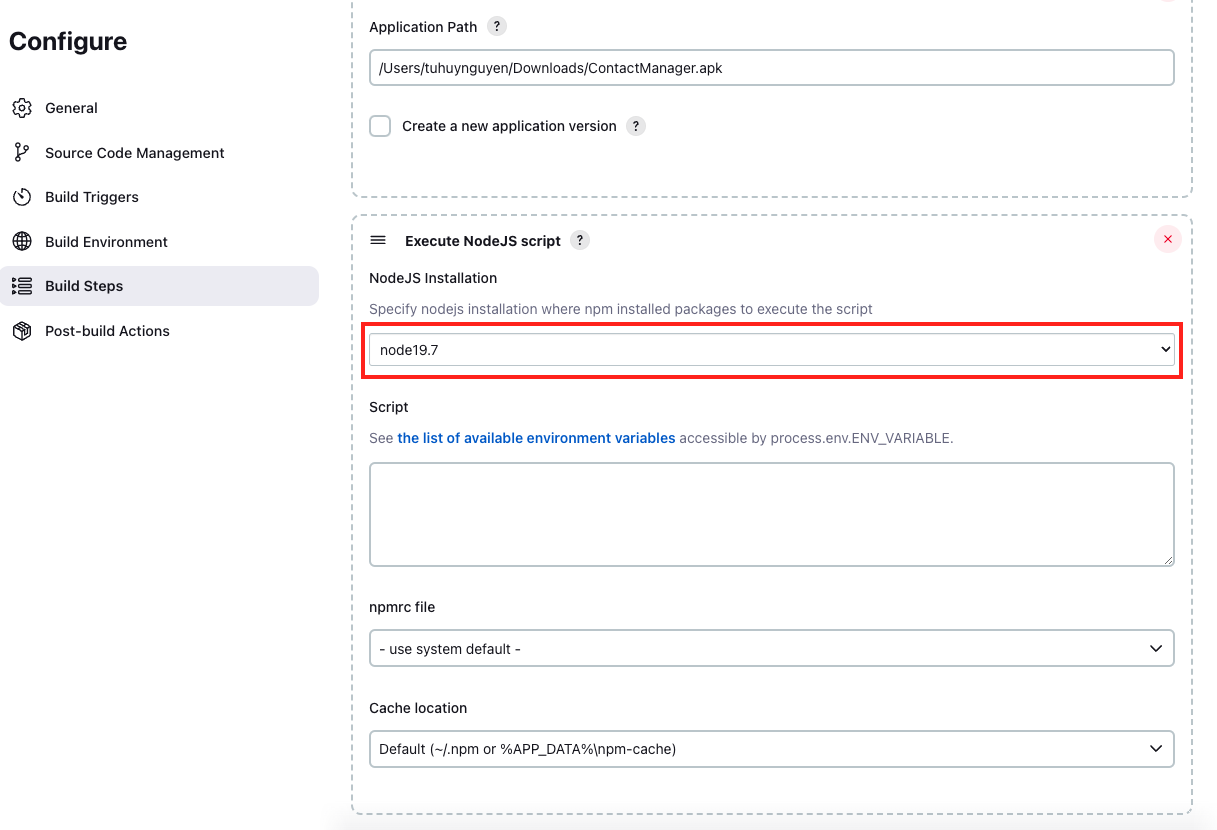Go to Source Code Management section
The height and width of the screenshot is (830, 1217).
[159, 153]
